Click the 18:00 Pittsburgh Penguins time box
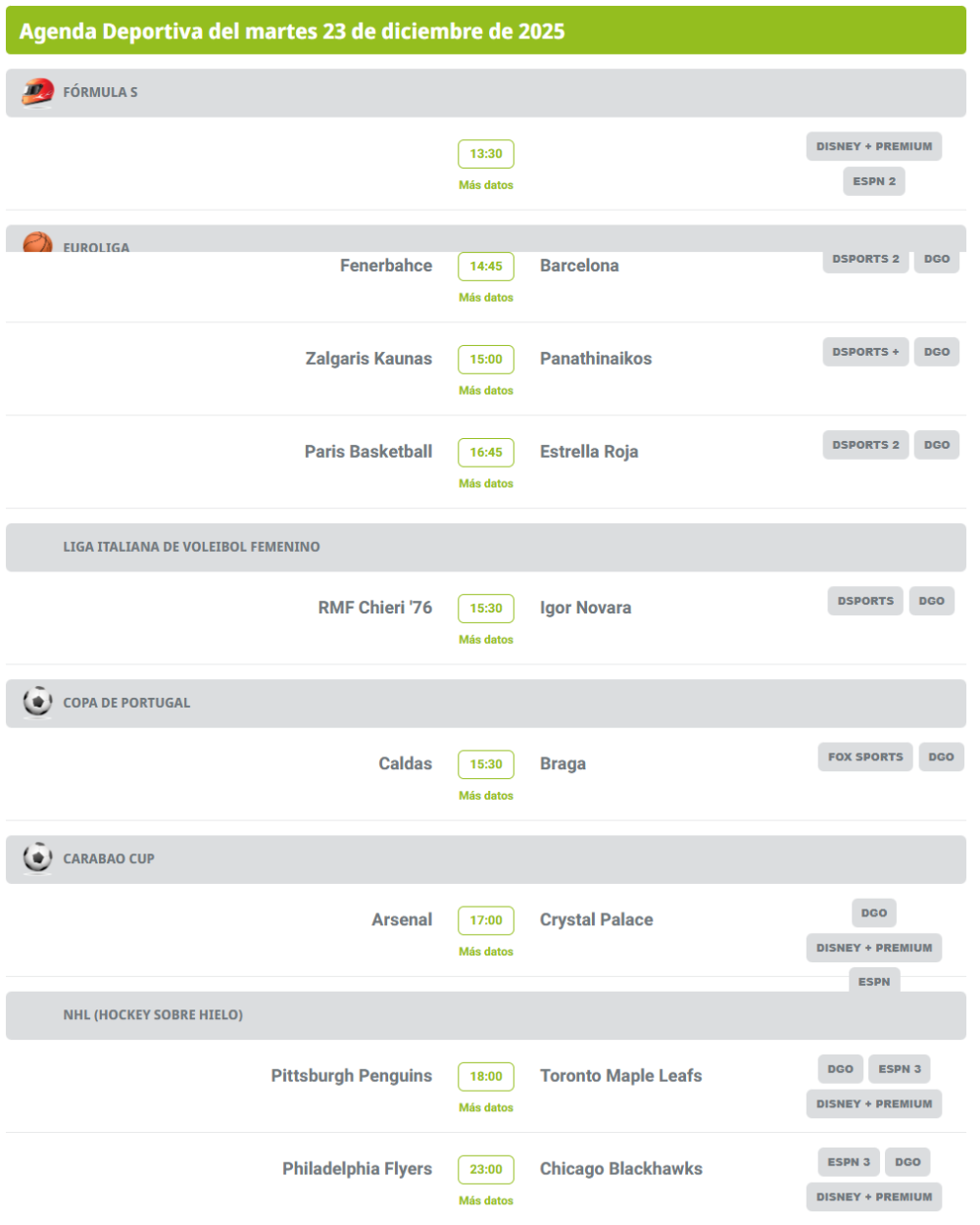The width and height of the screenshot is (980, 1225). coord(486,1076)
